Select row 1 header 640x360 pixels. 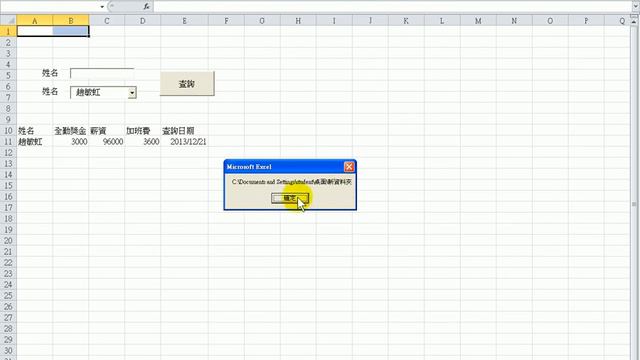8,31
